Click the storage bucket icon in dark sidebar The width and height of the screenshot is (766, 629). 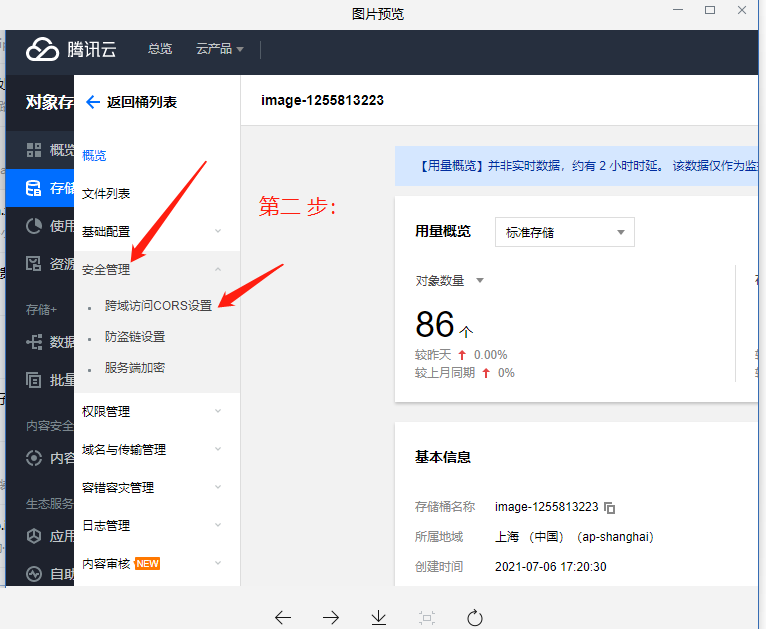[34, 188]
